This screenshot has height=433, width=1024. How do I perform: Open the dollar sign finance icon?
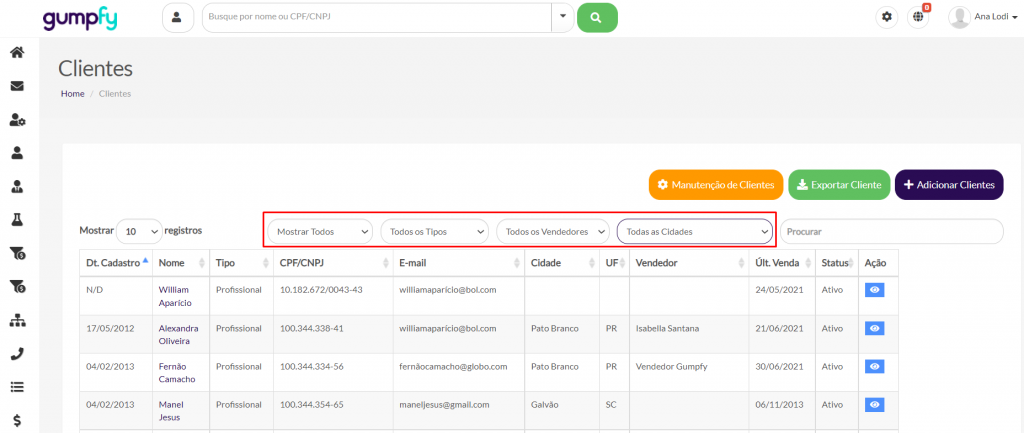pos(17,419)
